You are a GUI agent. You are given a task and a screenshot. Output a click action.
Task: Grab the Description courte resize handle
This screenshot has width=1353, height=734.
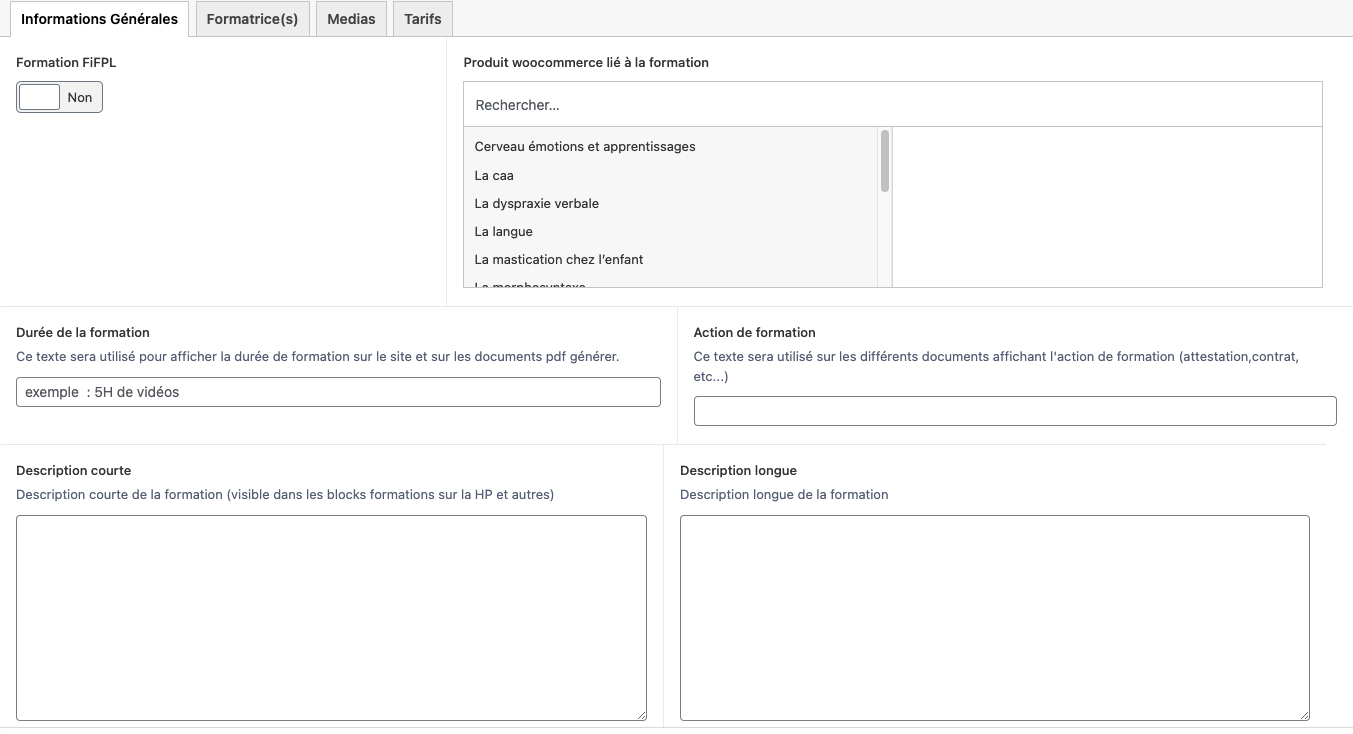pyautogui.click(x=641, y=715)
